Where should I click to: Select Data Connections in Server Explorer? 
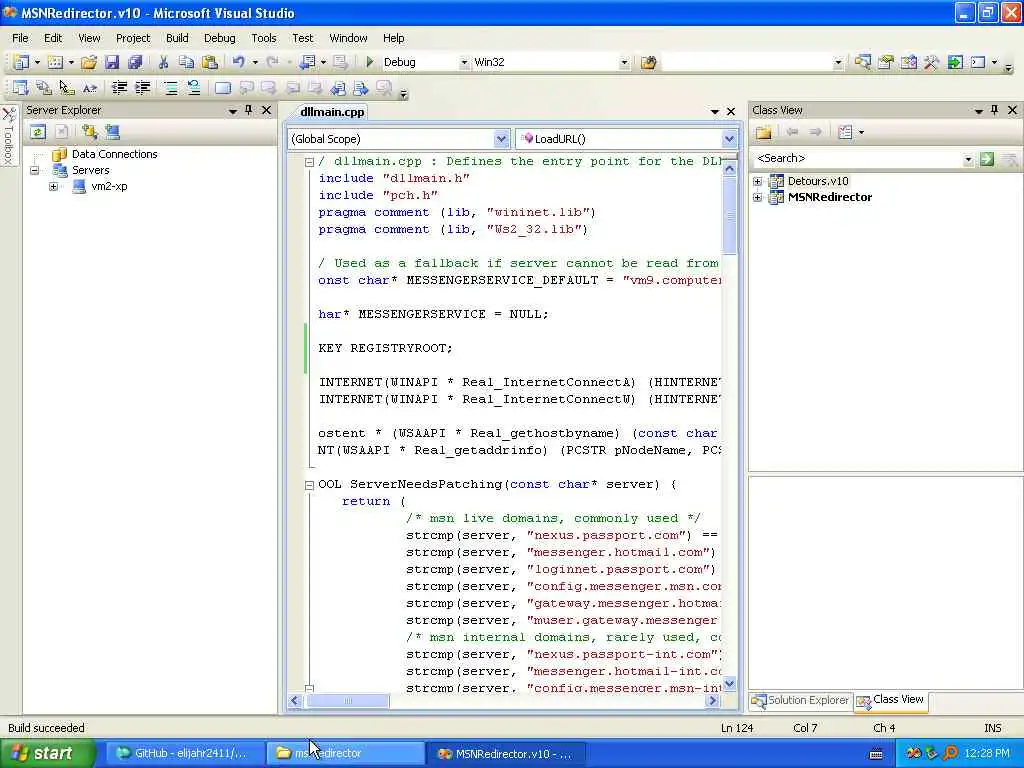(114, 154)
